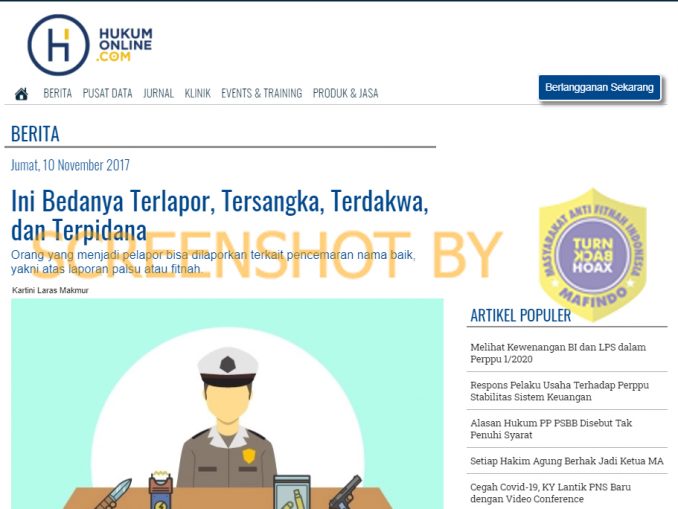
Task: Click article subtitle about pelapor pencemaran nama baik
Action: click(x=213, y=262)
